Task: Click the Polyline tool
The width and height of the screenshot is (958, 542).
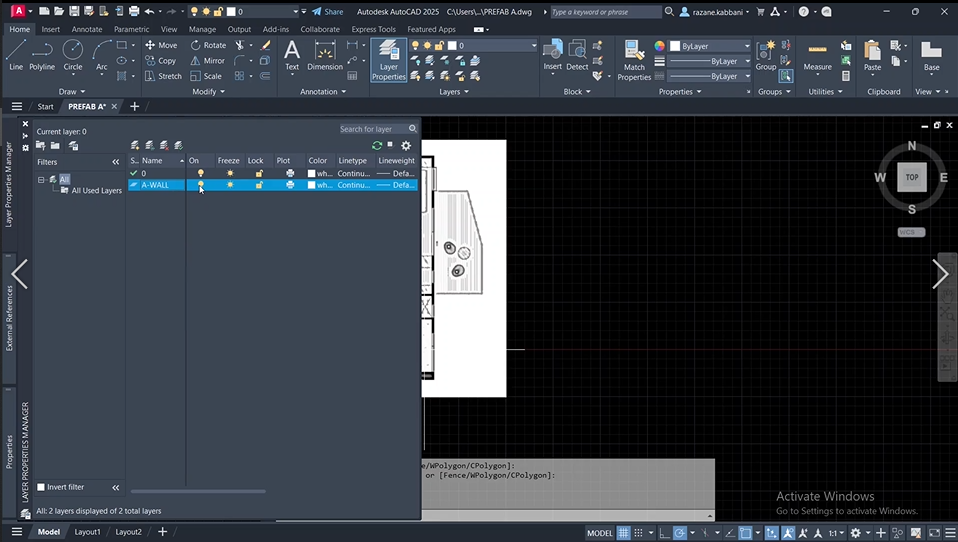Action: click(x=42, y=54)
